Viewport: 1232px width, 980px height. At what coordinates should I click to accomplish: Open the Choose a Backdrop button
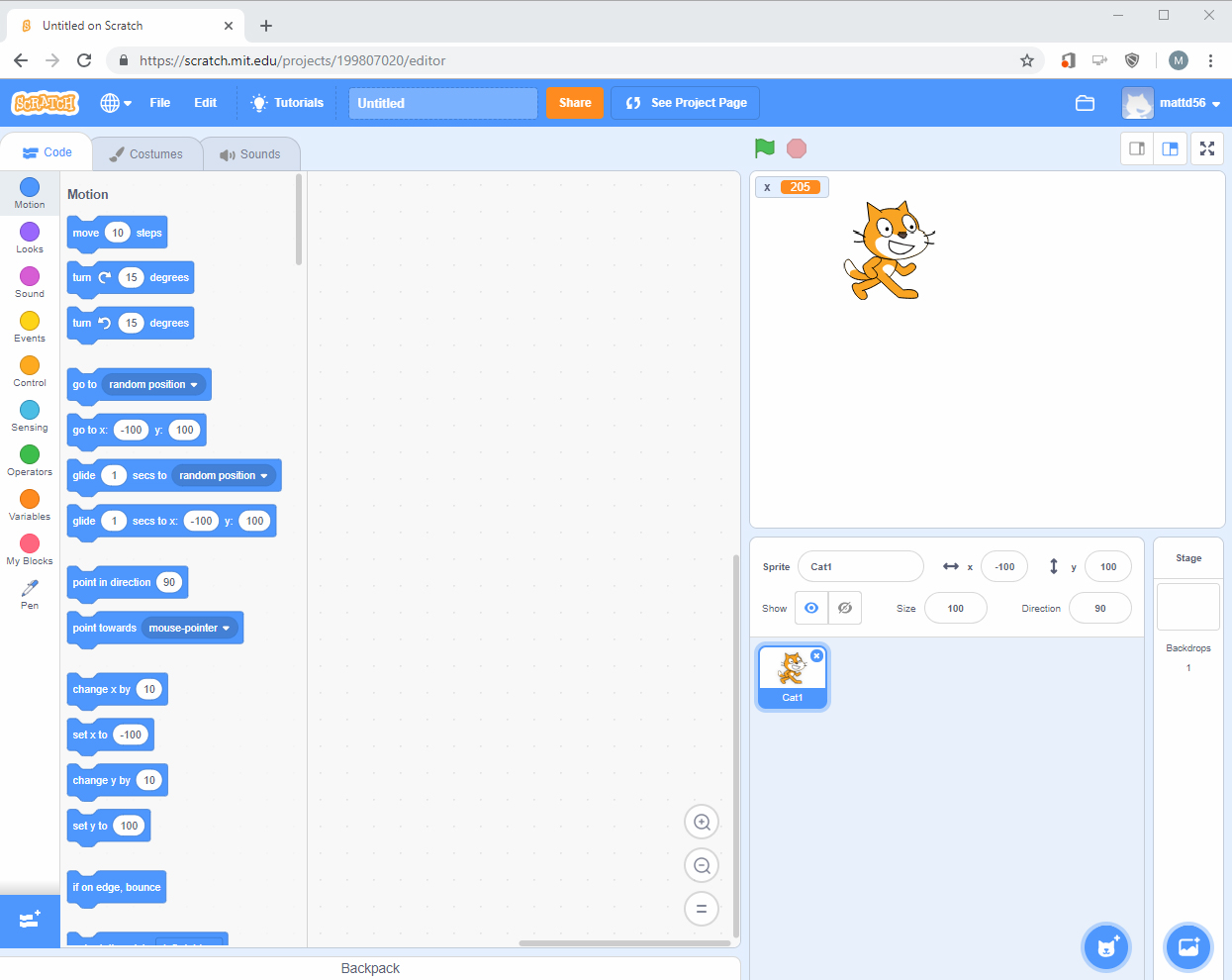tap(1187, 947)
